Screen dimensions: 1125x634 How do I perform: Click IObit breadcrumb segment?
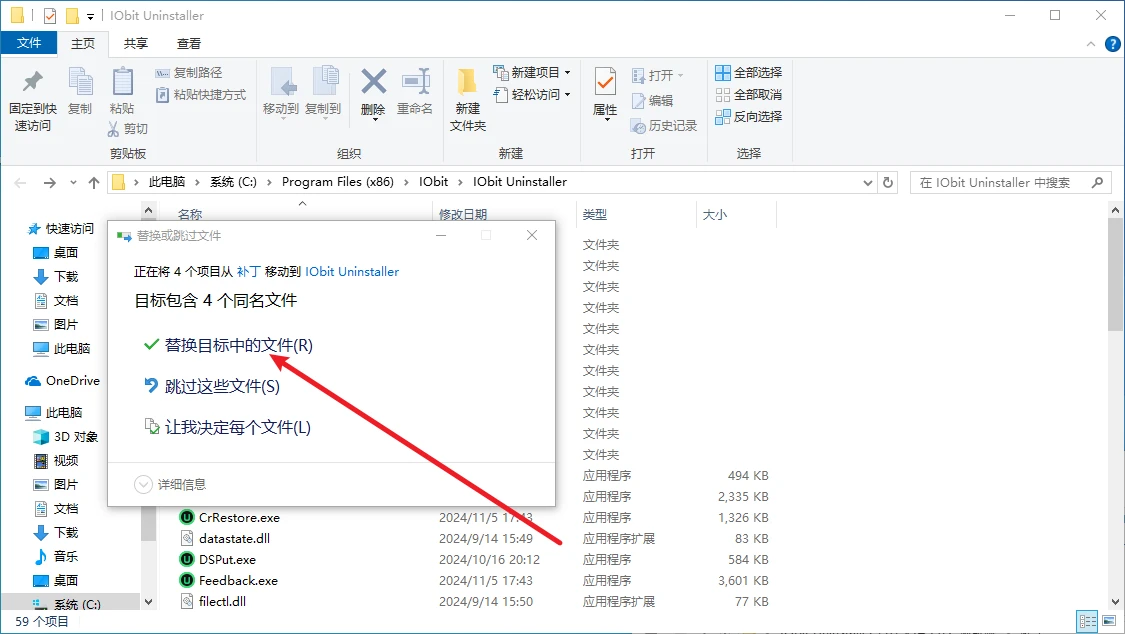click(433, 182)
